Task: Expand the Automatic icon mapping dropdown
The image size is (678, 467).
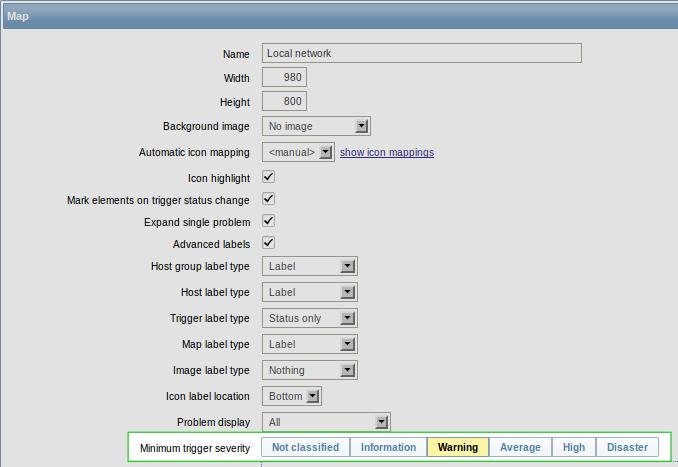Action: coord(298,153)
